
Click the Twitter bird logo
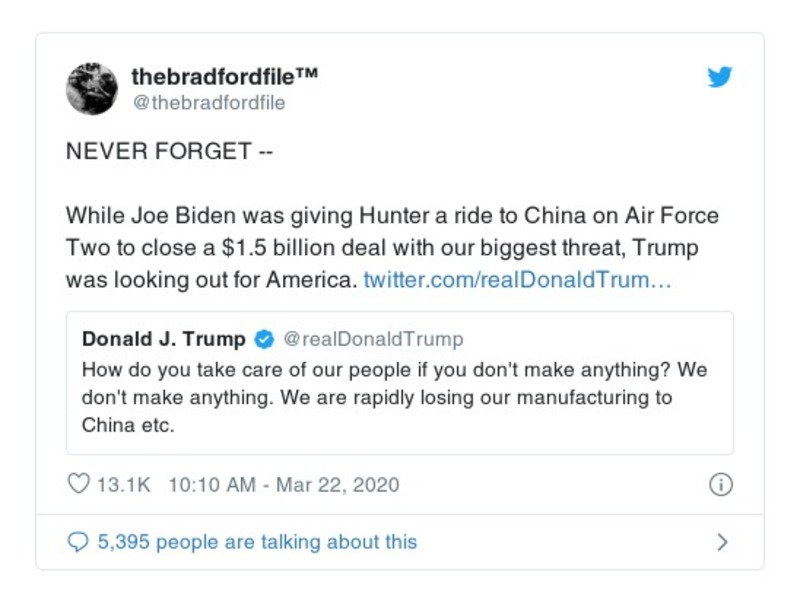coord(718,76)
